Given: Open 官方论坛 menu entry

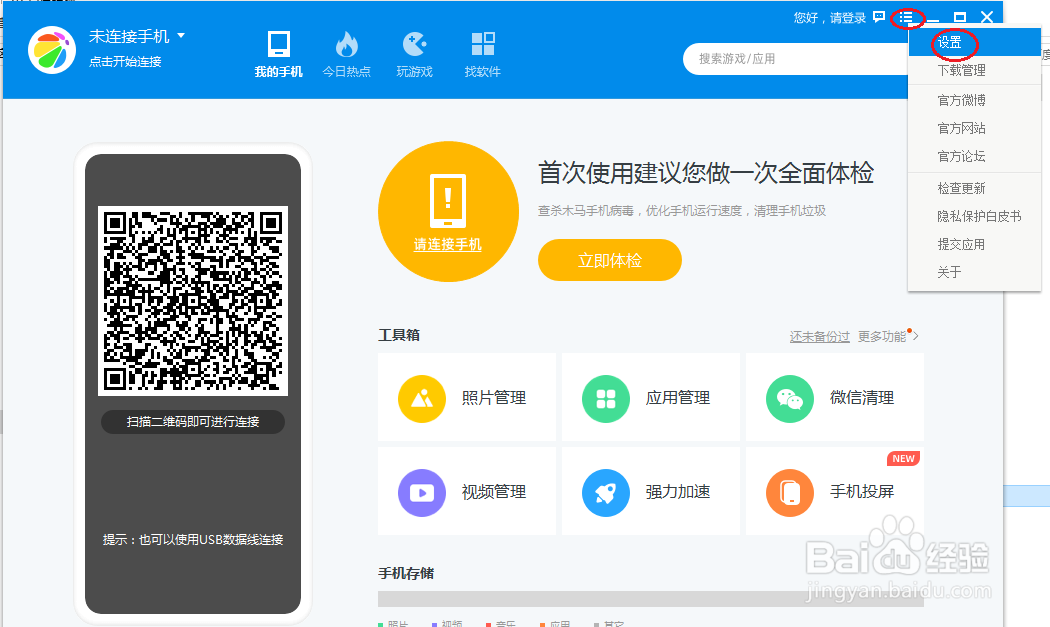Looking at the screenshot, I should click(x=974, y=156).
